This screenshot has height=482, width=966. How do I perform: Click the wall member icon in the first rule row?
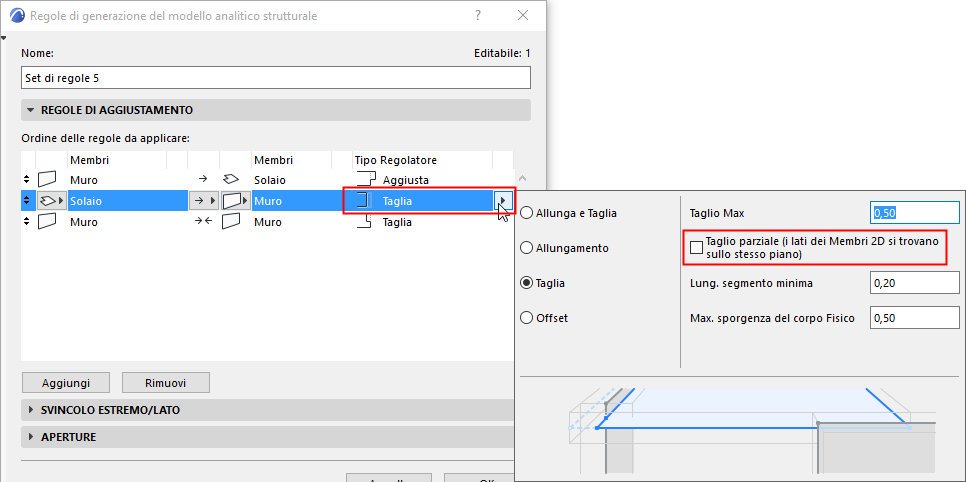point(47,180)
